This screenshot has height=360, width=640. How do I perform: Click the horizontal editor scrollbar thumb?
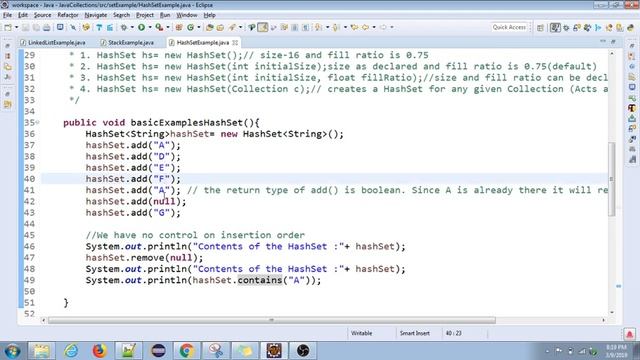pos(271,320)
